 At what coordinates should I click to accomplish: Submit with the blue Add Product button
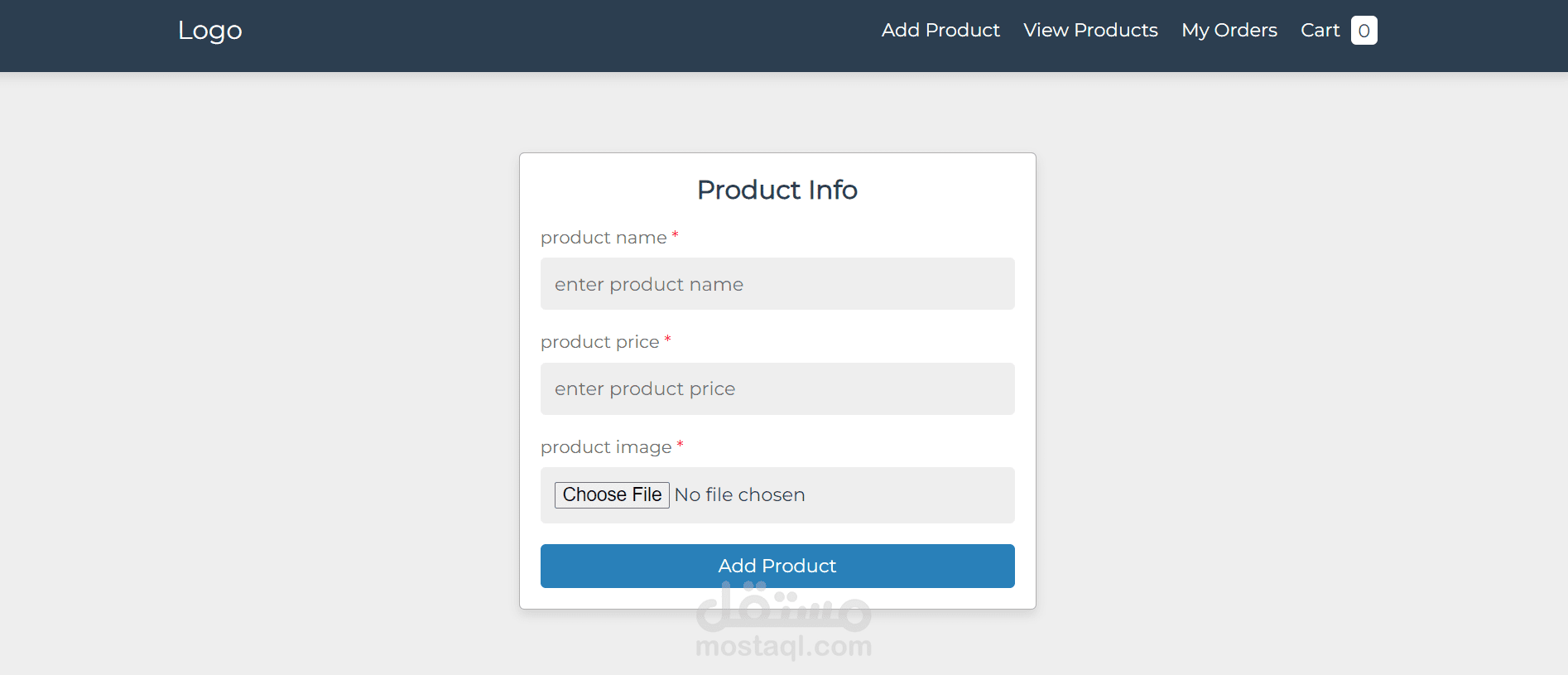[777, 566]
